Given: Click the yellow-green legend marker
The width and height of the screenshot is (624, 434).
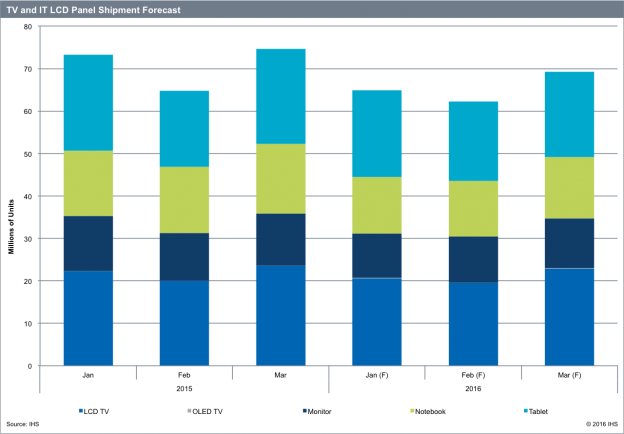Looking at the screenshot, I should 412,410.
